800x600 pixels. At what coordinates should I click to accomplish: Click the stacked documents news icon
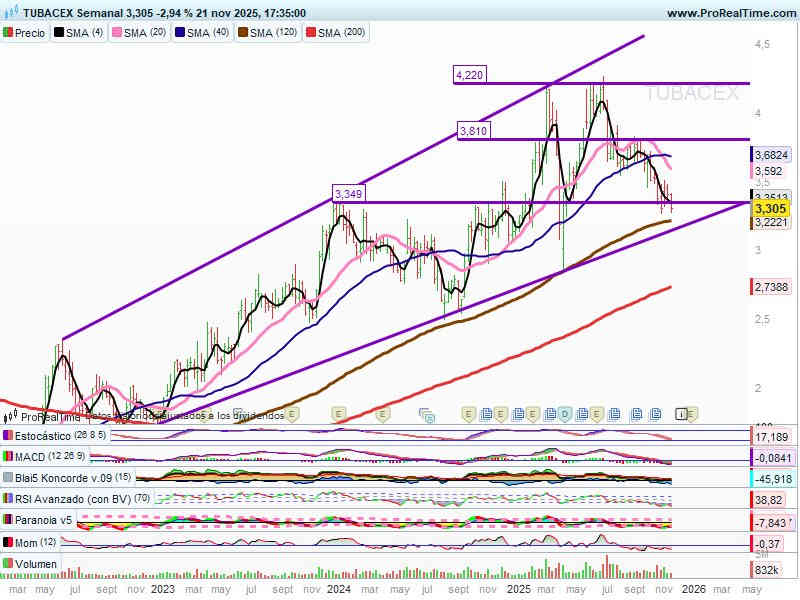tap(429, 413)
